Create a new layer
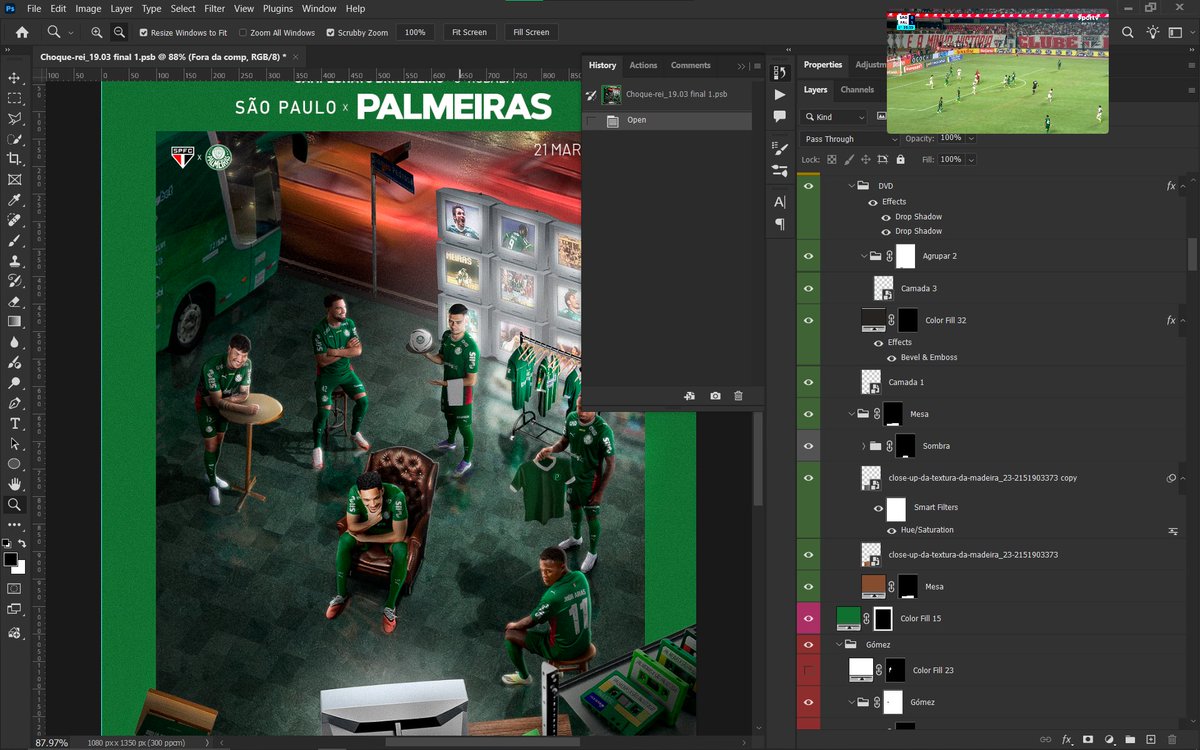The image size is (1200, 750). pos(1151,739)
